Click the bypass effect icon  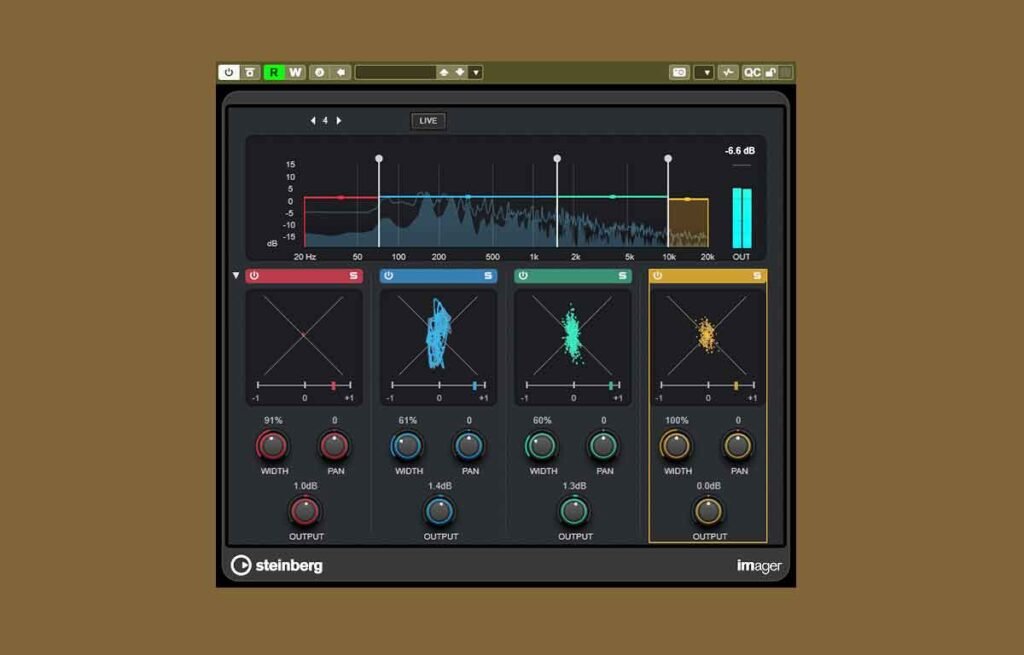(250, 72)
